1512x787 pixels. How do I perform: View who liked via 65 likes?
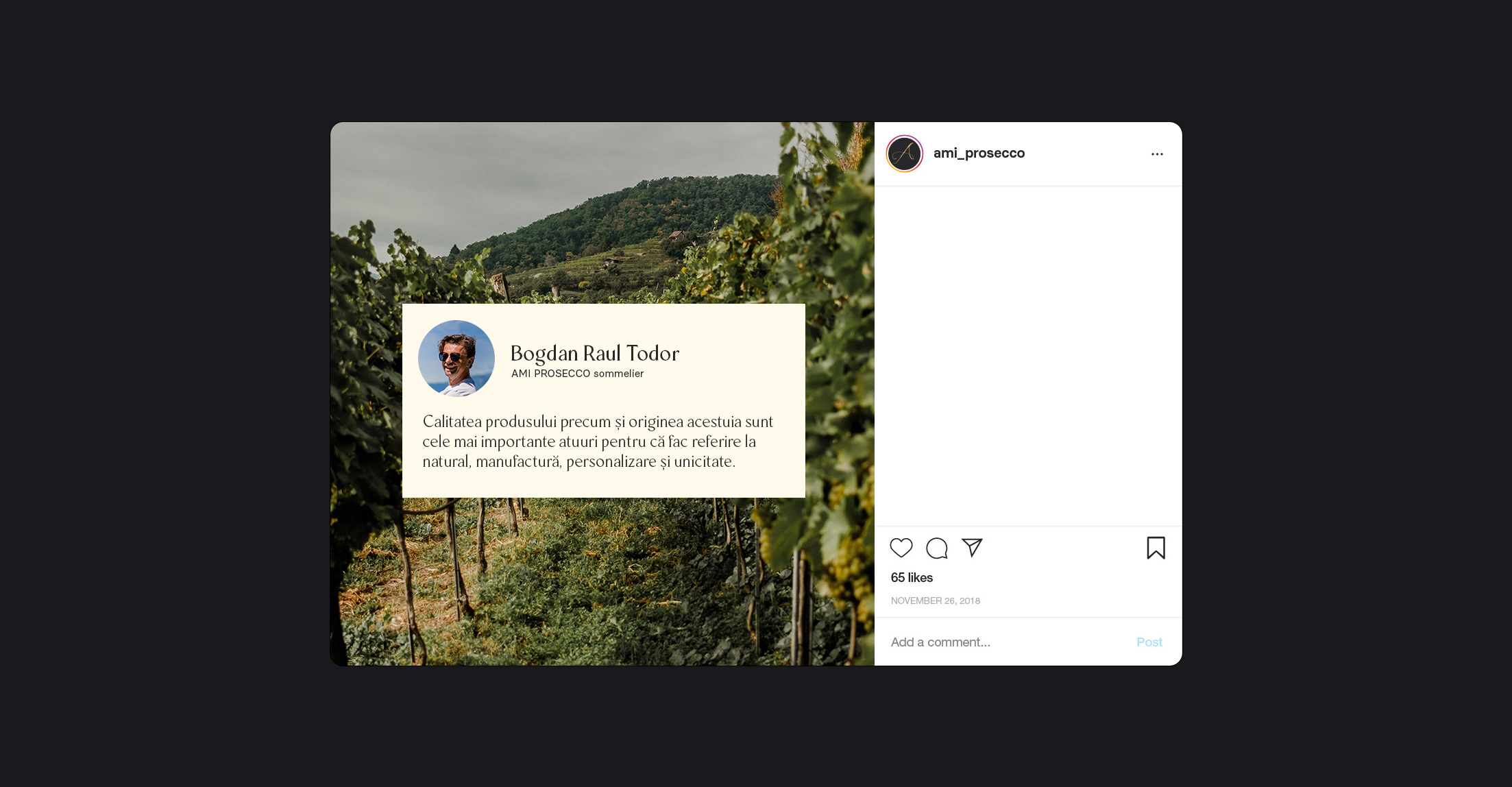pyautogui.click(x=912, y=578)
